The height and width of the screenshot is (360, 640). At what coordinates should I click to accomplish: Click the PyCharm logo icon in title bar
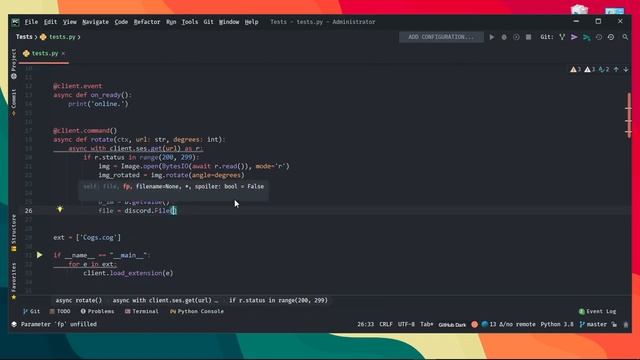[16, 22]
